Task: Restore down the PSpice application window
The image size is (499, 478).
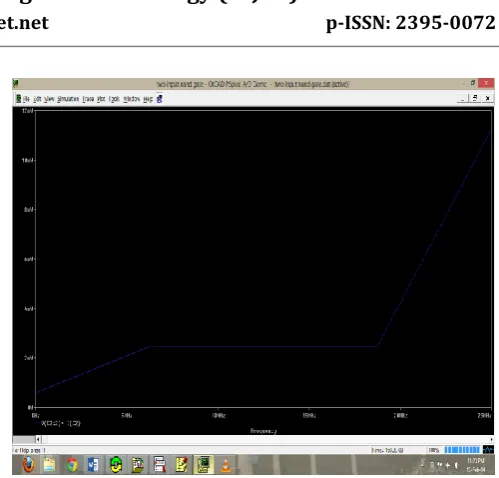Action: click(473, 83)
